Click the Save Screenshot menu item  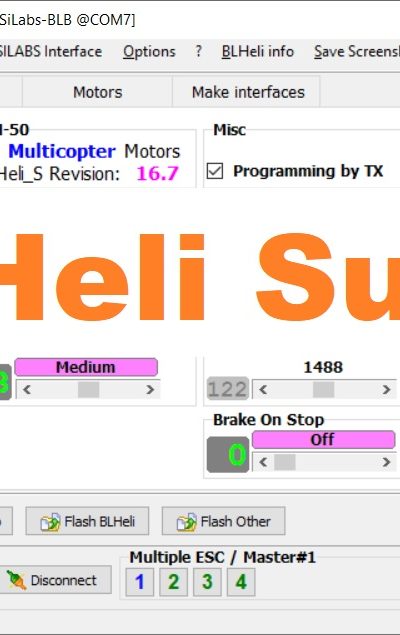[357, 51]
